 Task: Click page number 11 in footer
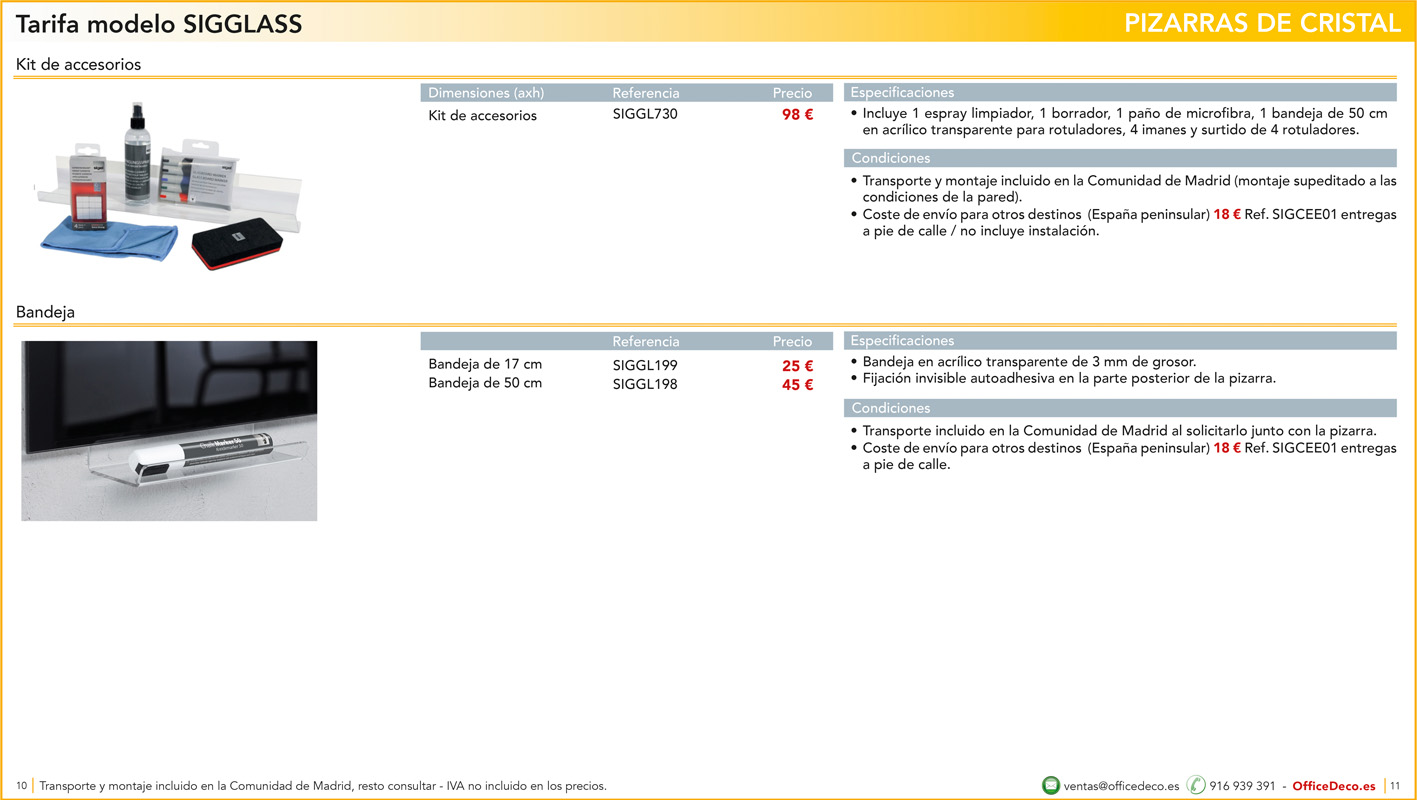(1395, 786)
